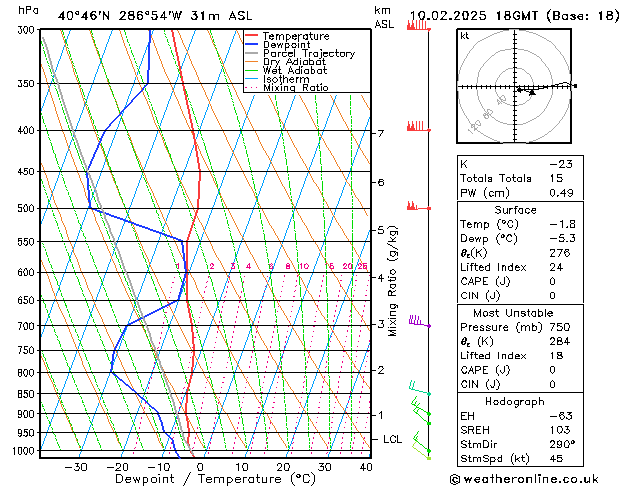Screen dimensions: 629x486
Task: Click the "km ASL" altitude axis label
Action: (384, 17)
